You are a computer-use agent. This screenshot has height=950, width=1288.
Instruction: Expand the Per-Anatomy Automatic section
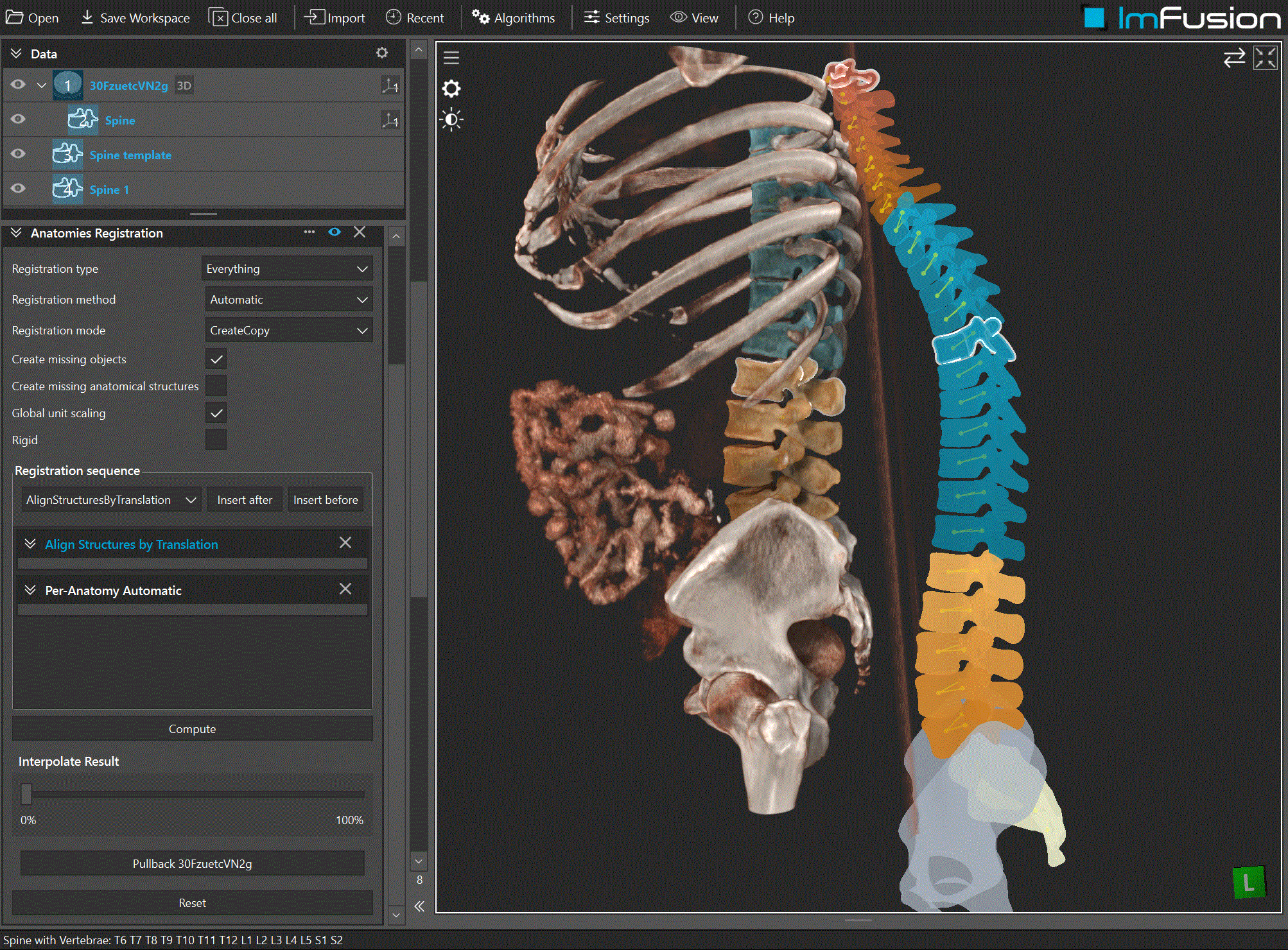tap(30, 590)
